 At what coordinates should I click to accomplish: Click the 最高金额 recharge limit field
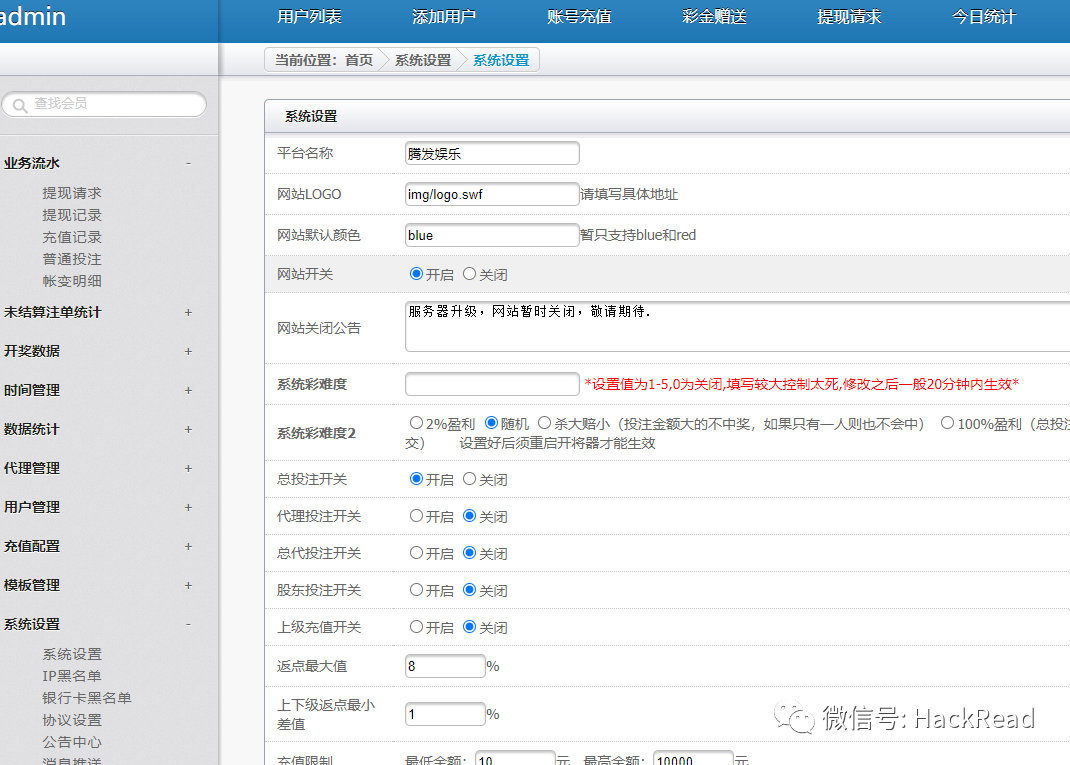[x=693, y=759]
